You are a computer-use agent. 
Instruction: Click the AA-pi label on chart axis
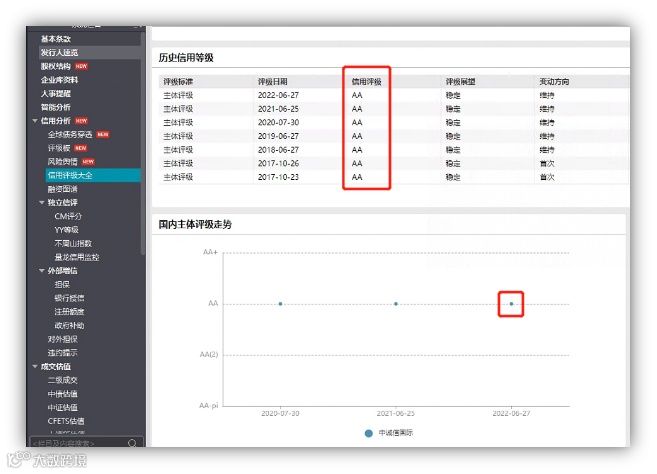point(209,406)
